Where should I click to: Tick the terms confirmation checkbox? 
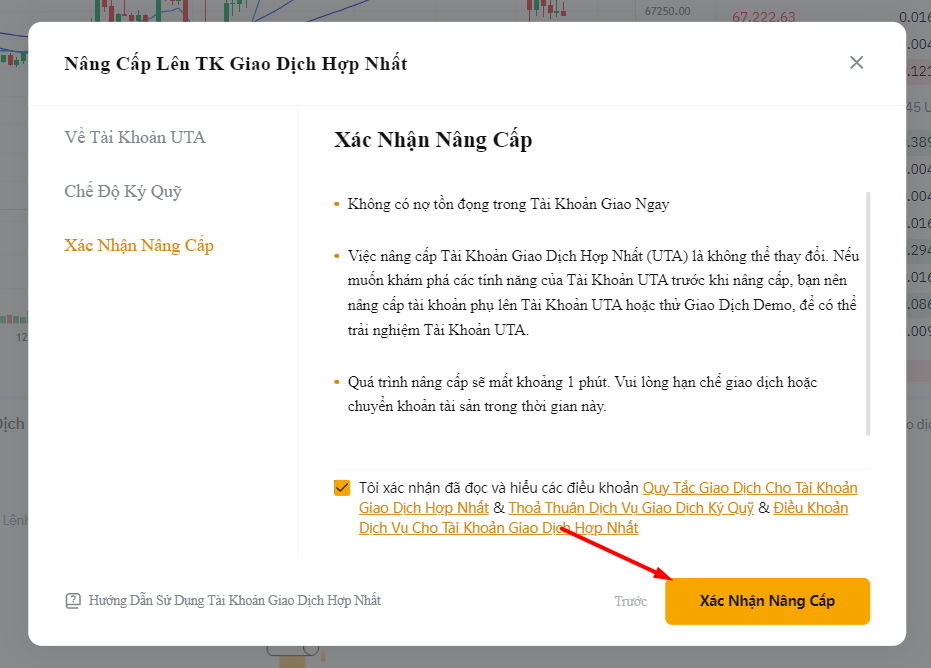click(342, 488)
